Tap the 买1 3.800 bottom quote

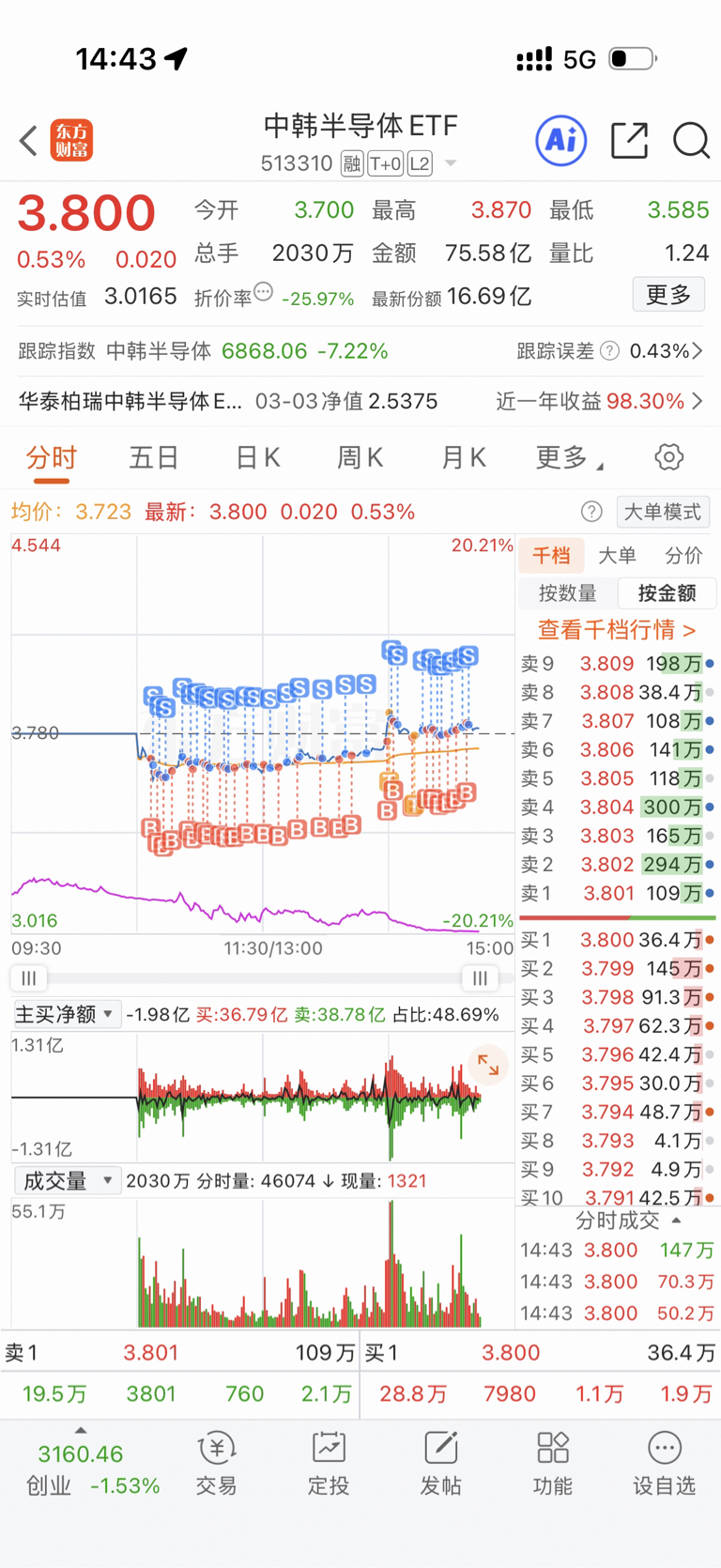point(541,1352)
